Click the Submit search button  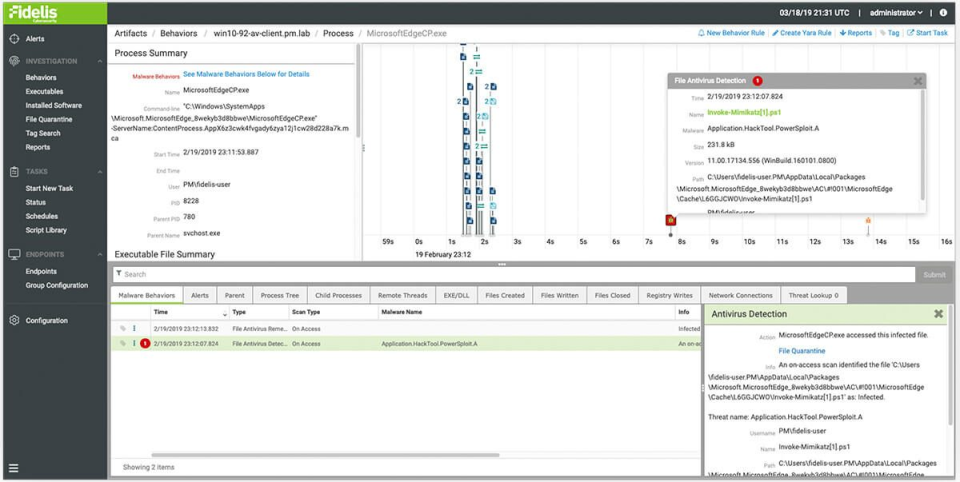(x=934, y=274)
